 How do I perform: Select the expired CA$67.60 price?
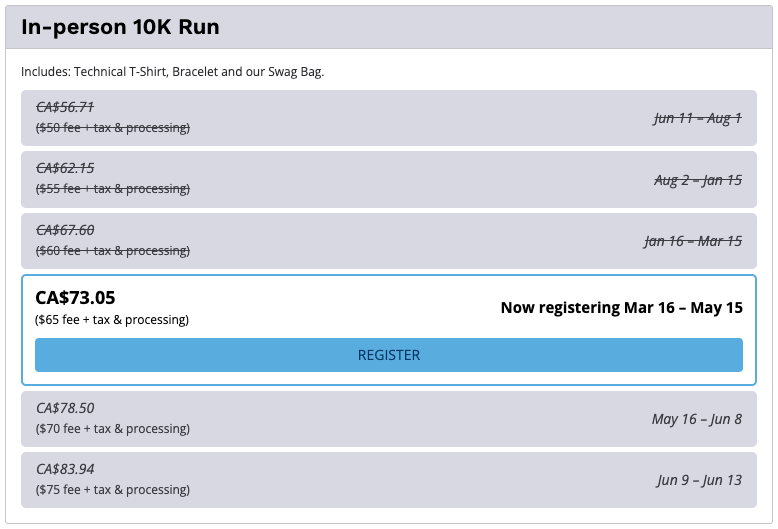65,230
